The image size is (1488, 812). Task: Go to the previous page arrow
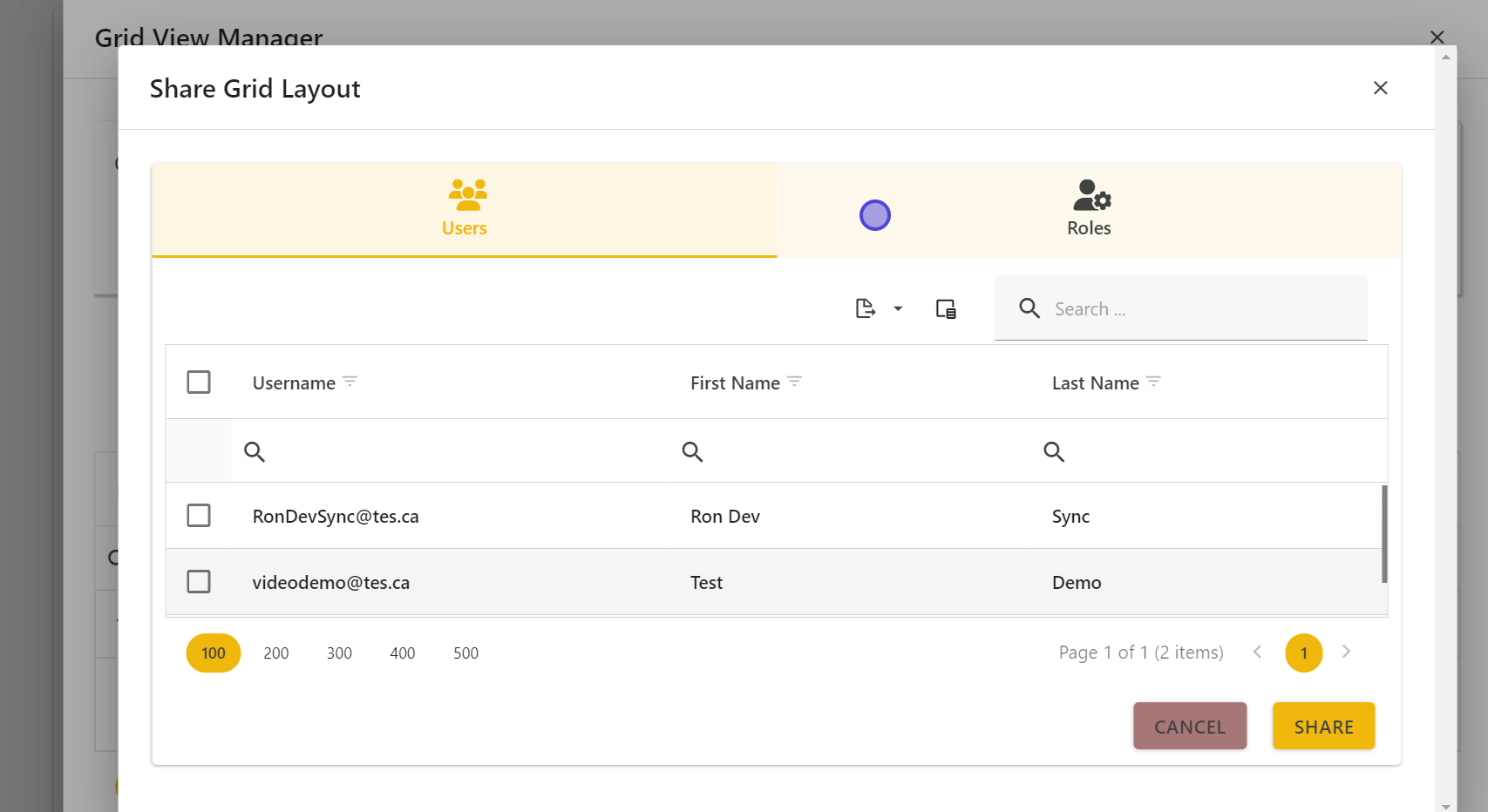[x=1257, y=652]
